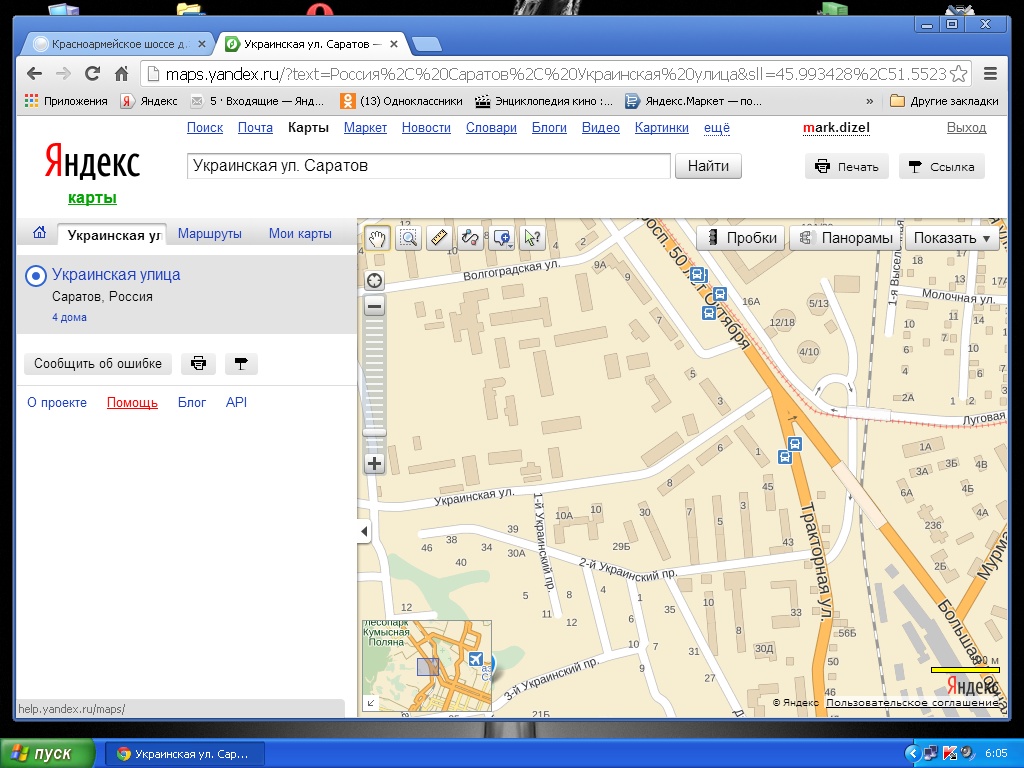
Task: Click the overview mini map thumbnail
Action: 427,665
